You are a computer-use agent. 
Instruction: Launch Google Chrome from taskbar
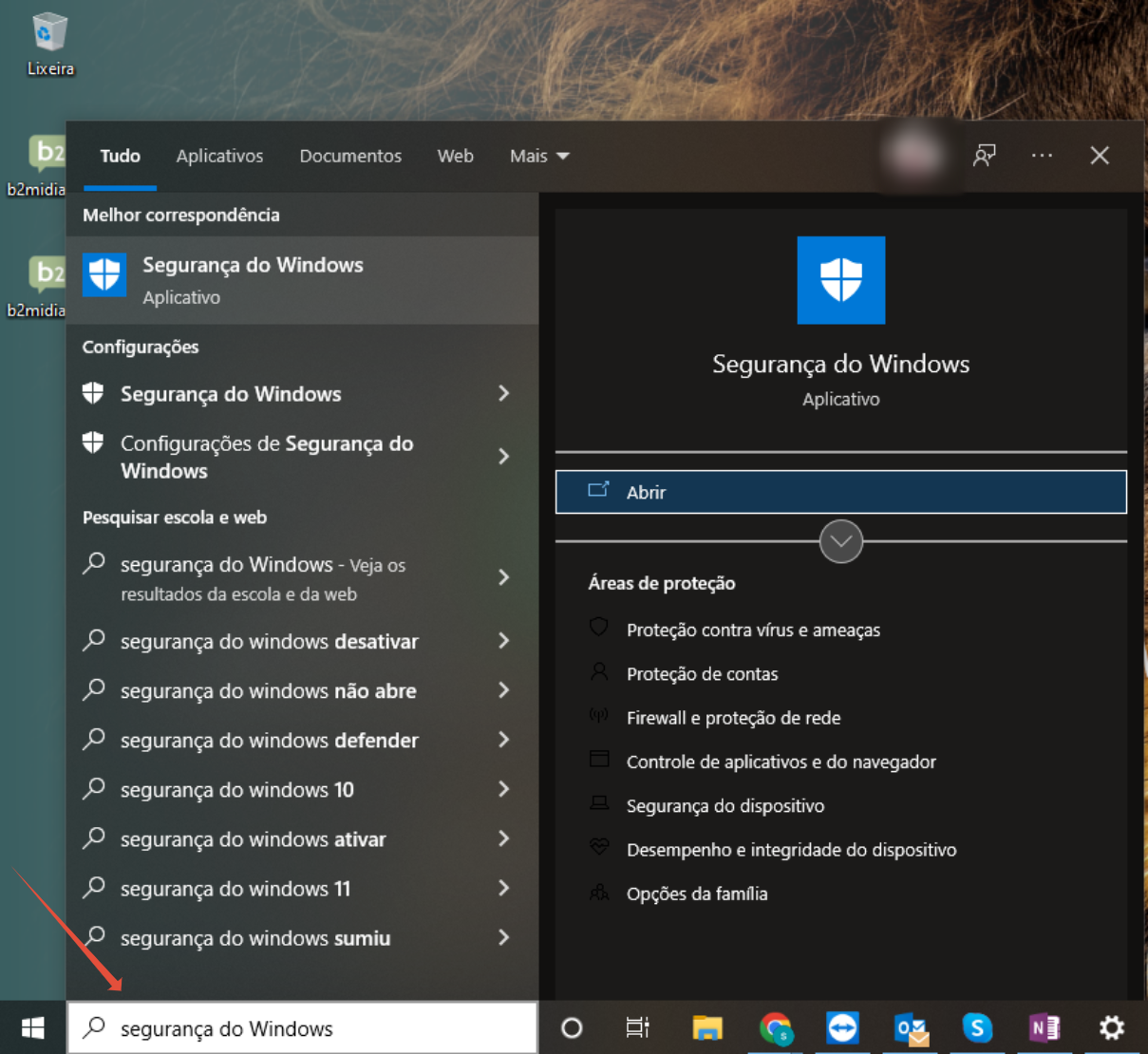776,1028
